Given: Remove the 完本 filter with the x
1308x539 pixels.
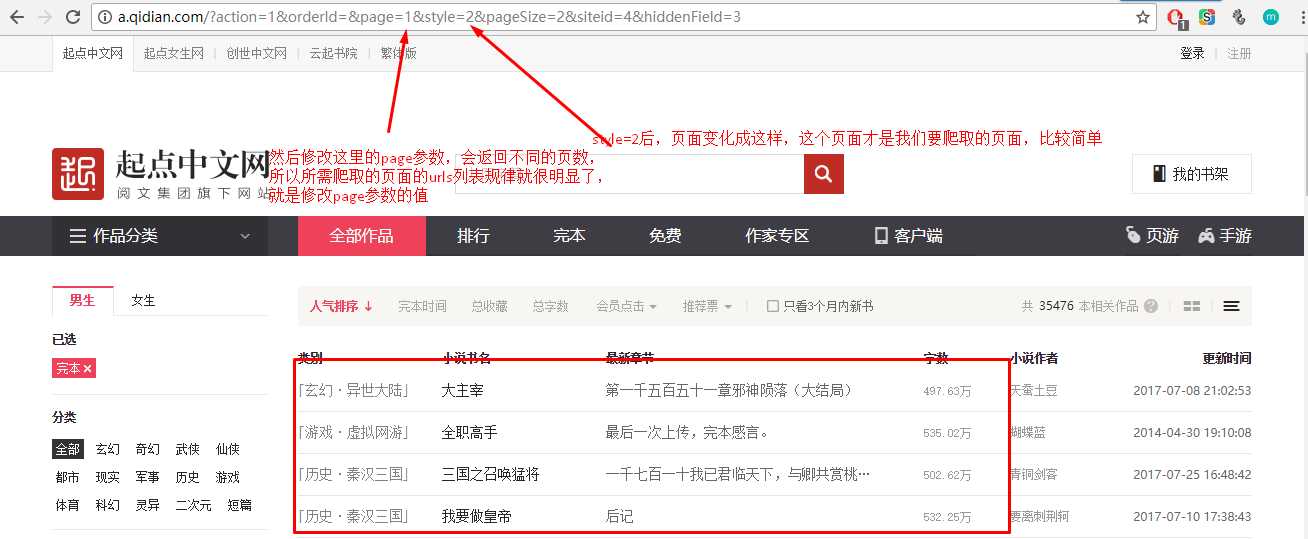Looking at the screenshot, I should click(88, 369).
